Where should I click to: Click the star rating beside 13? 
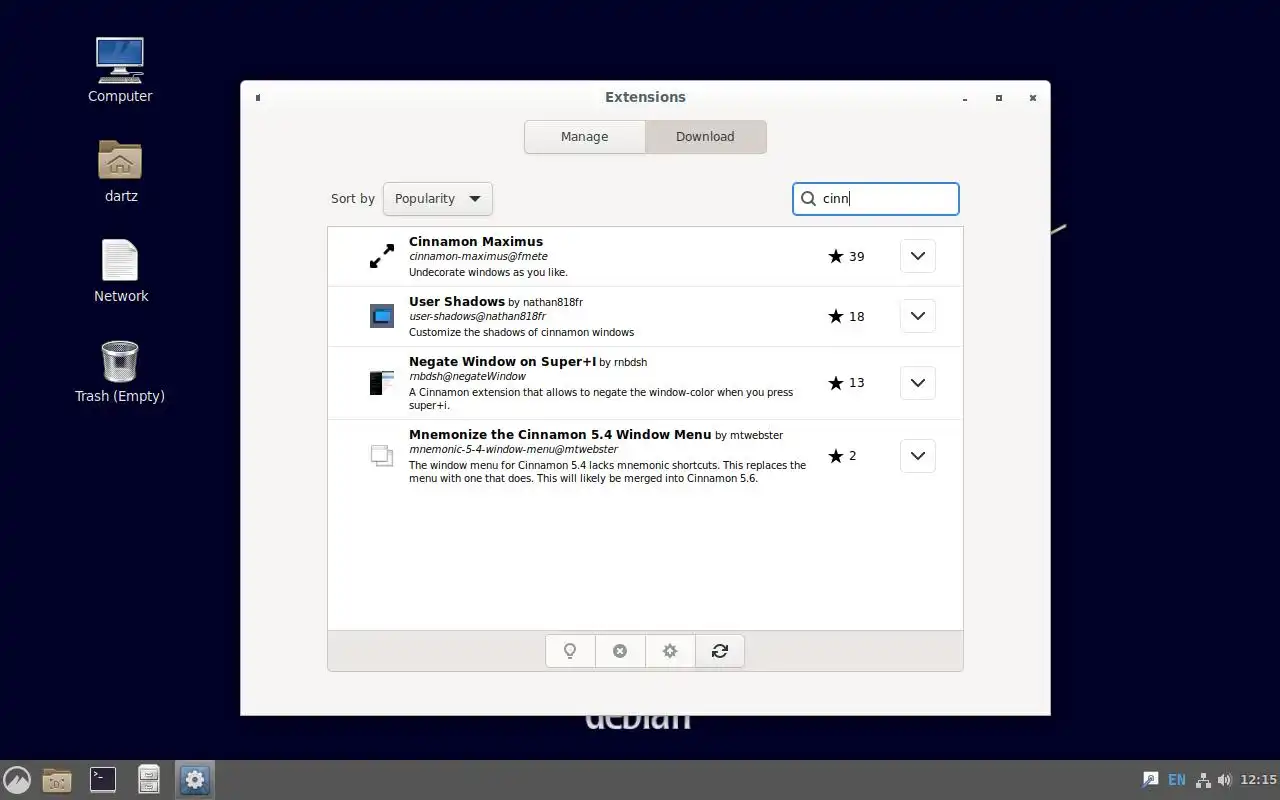point(836,382)
